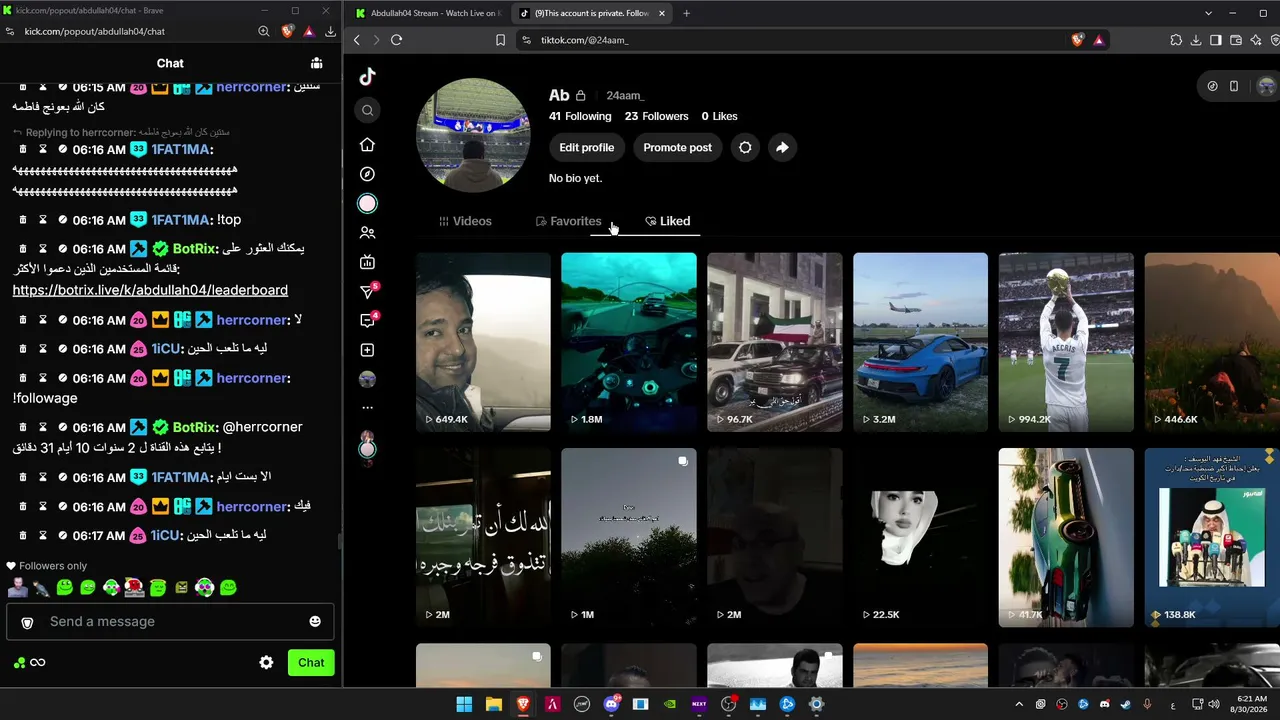This screenshot has height=720, width=1280.
Task: Open the 41 Following list
Action: pos(580,116)
